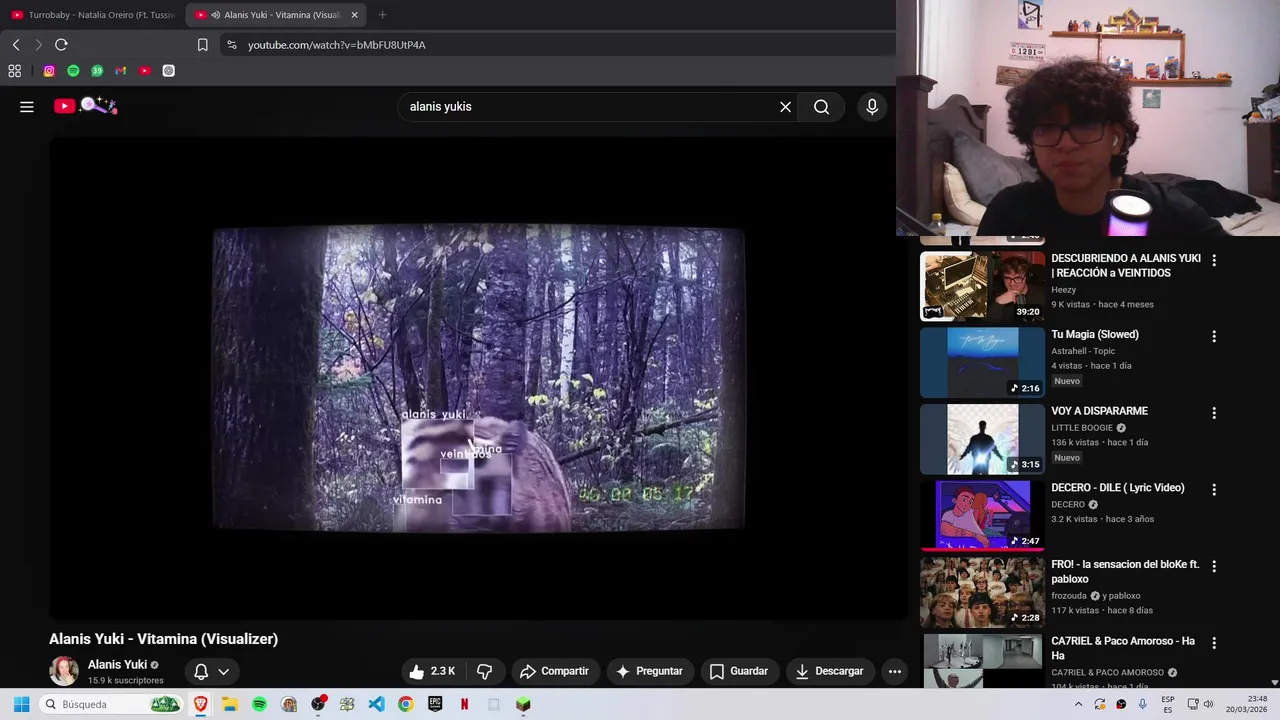Open menu for FRO! la sensacion video
Image resolution: width=1280 pixels, height=720 pixels.
1214,566
